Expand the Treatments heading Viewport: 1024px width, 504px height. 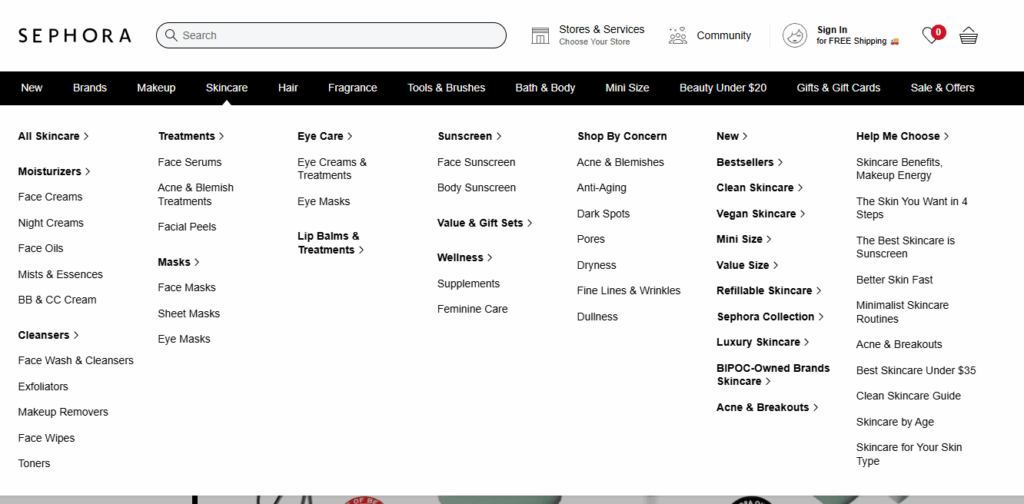(x=191, y=136)
